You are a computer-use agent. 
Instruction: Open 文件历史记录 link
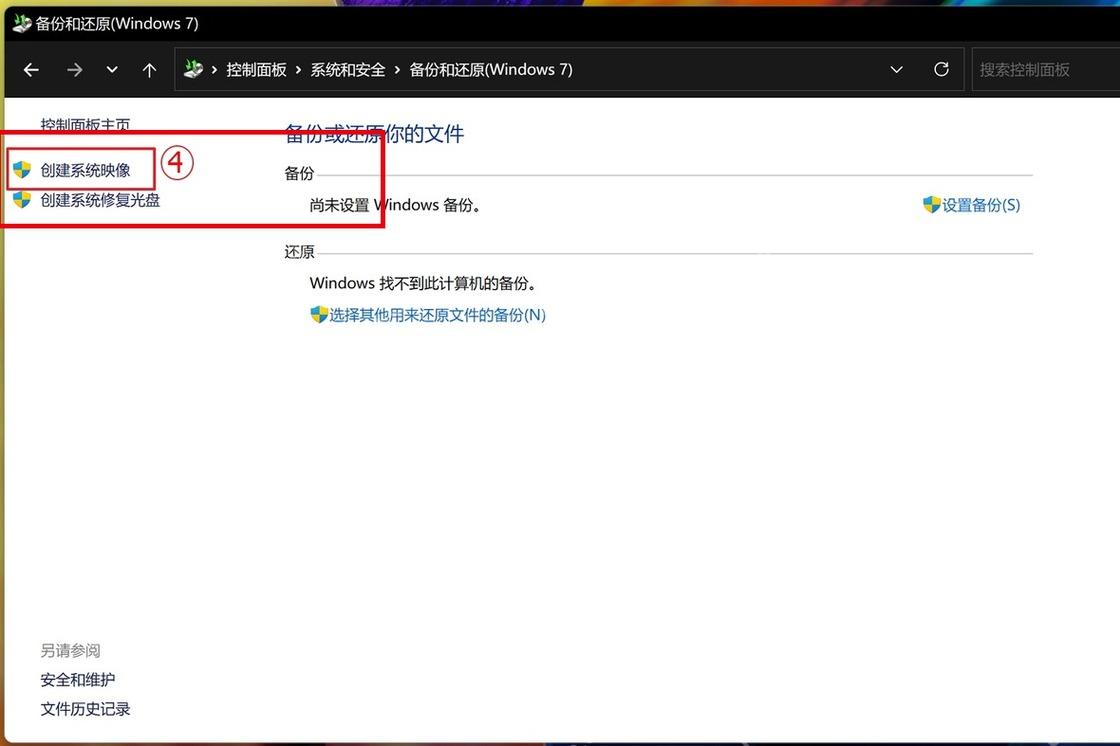tap(85, 710)
